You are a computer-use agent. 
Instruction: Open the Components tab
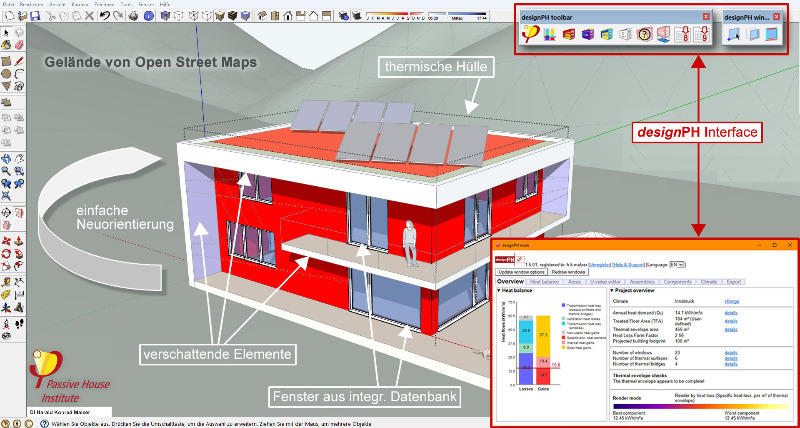point(678,282)
